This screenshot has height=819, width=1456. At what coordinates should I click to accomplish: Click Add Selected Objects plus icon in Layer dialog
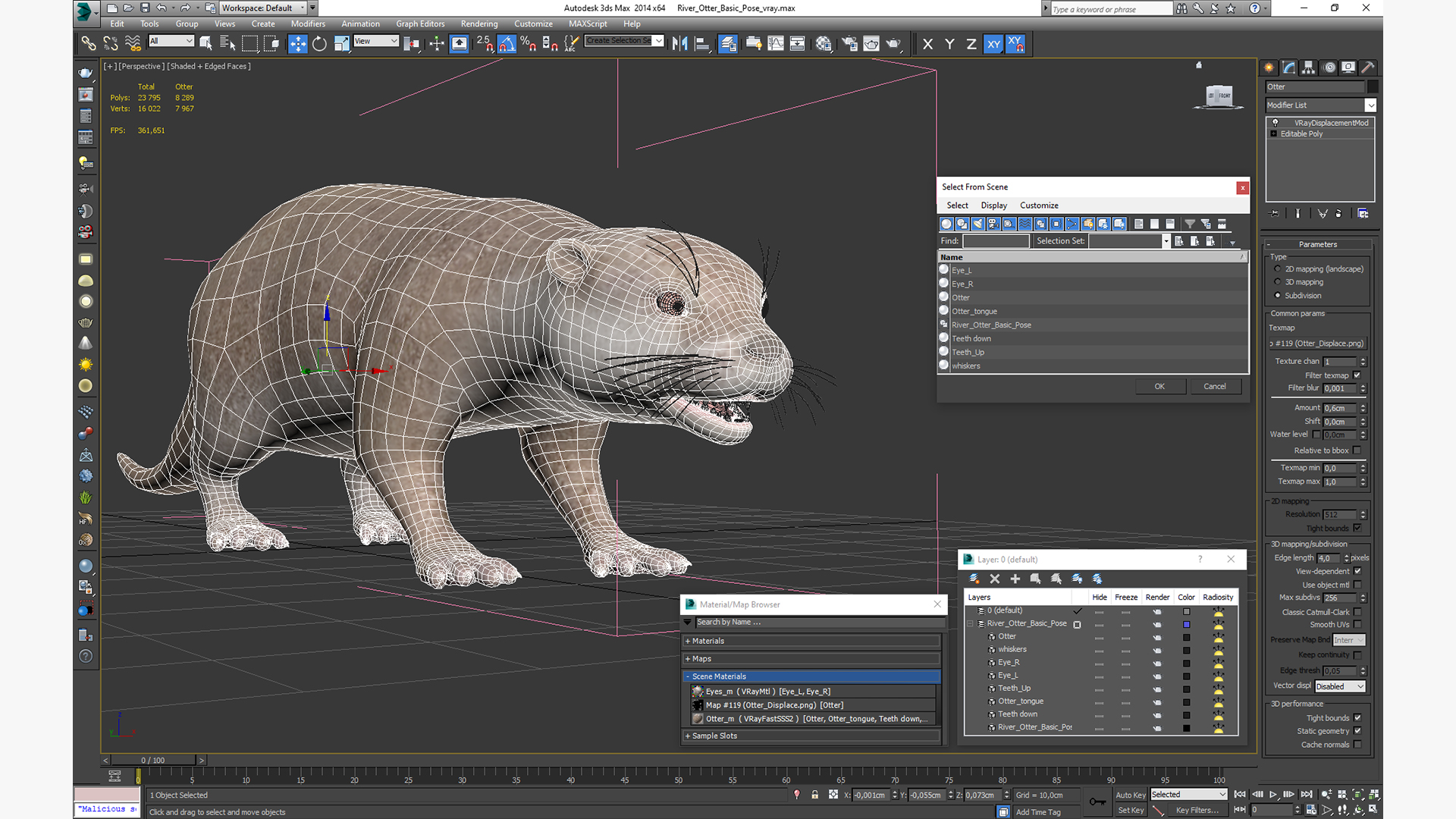click(1015, 579)
